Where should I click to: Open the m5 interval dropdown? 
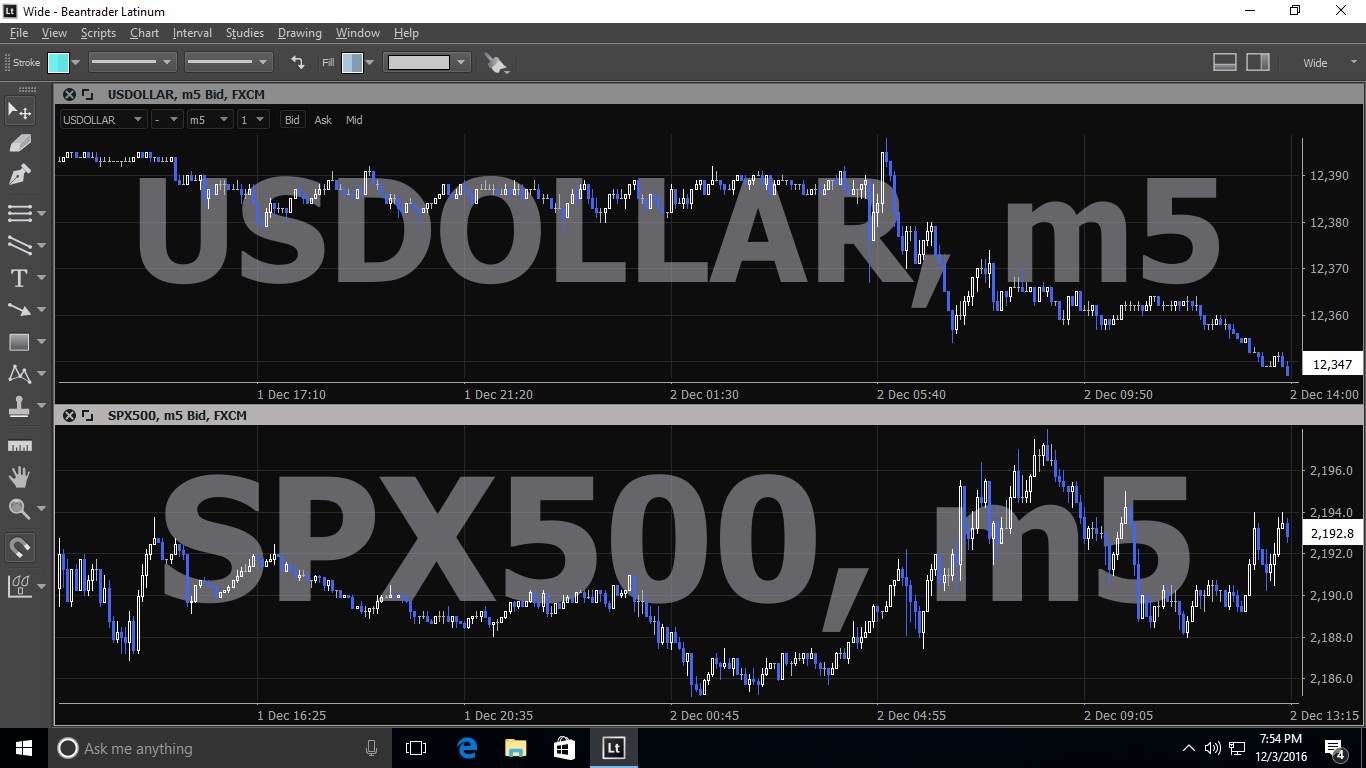pos(210,120)
